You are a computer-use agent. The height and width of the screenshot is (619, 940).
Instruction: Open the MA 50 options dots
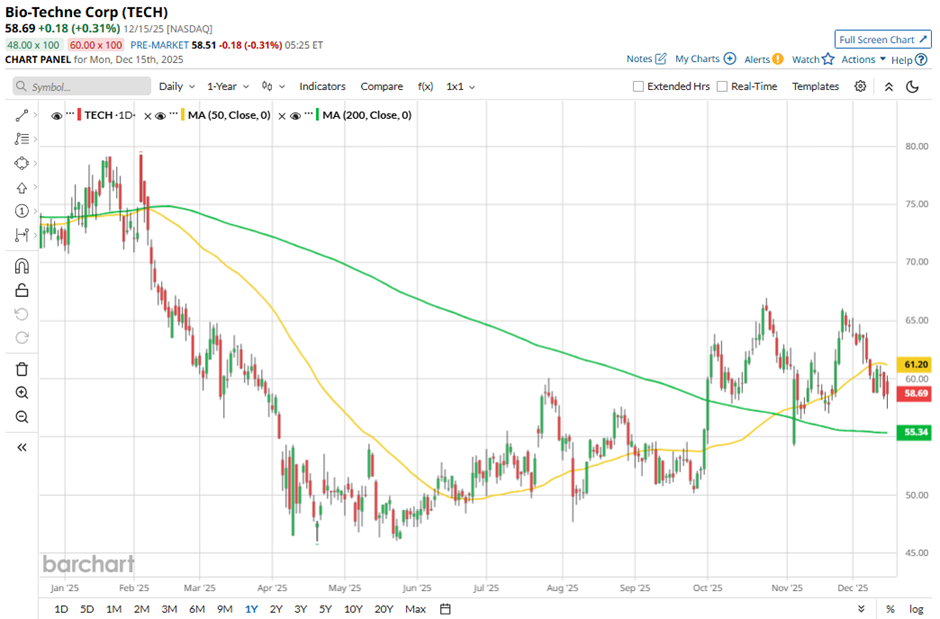tap(173, 112)
